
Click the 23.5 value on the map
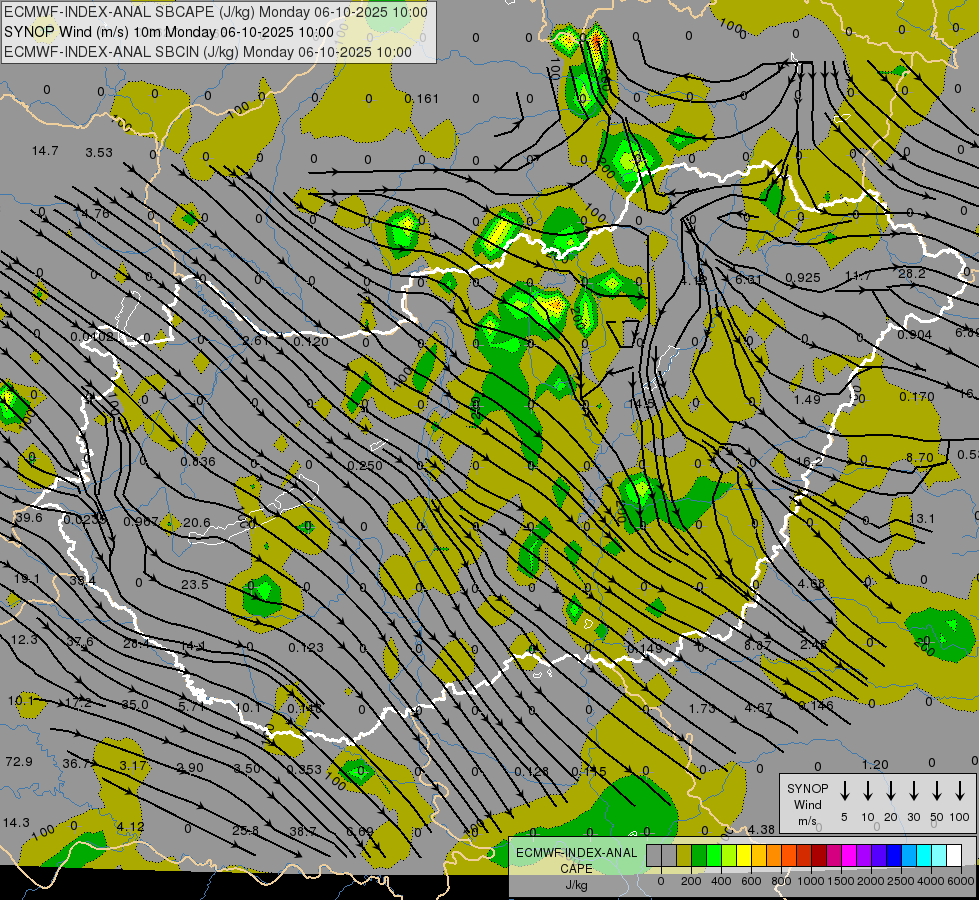click(x=195, y=585)
